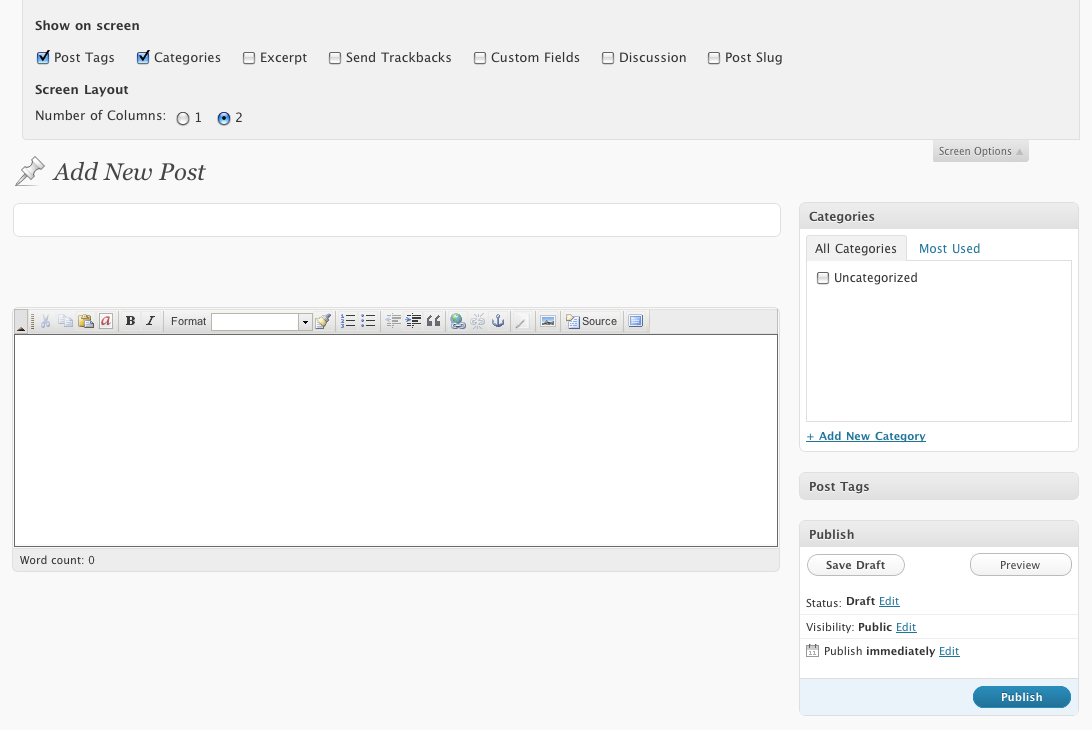Uncheck the Post Tags checkbox
The image size is (1092, 730).
pos(43,58)
